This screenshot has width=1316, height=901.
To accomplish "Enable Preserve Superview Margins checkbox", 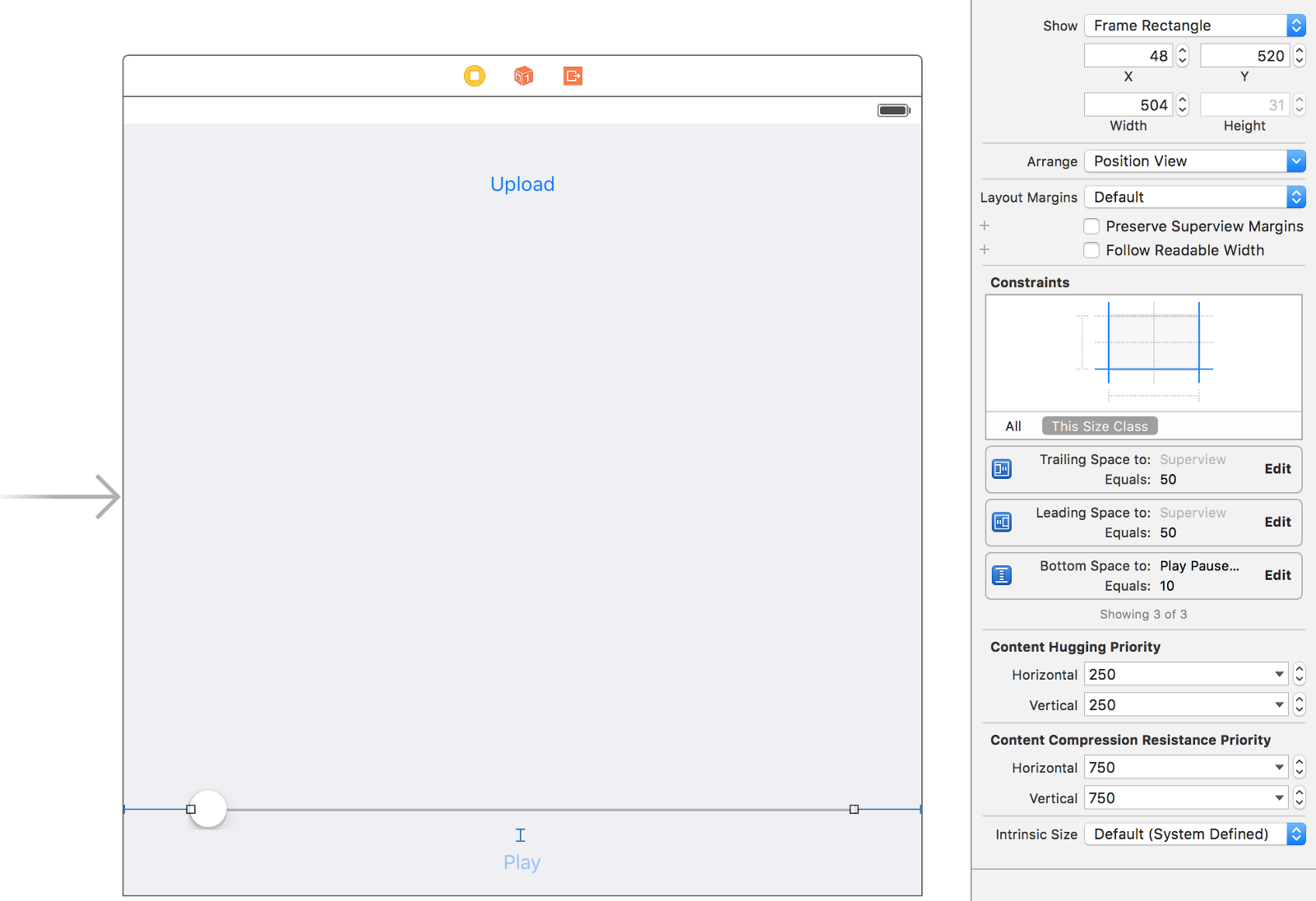I will coord(1091,226).
